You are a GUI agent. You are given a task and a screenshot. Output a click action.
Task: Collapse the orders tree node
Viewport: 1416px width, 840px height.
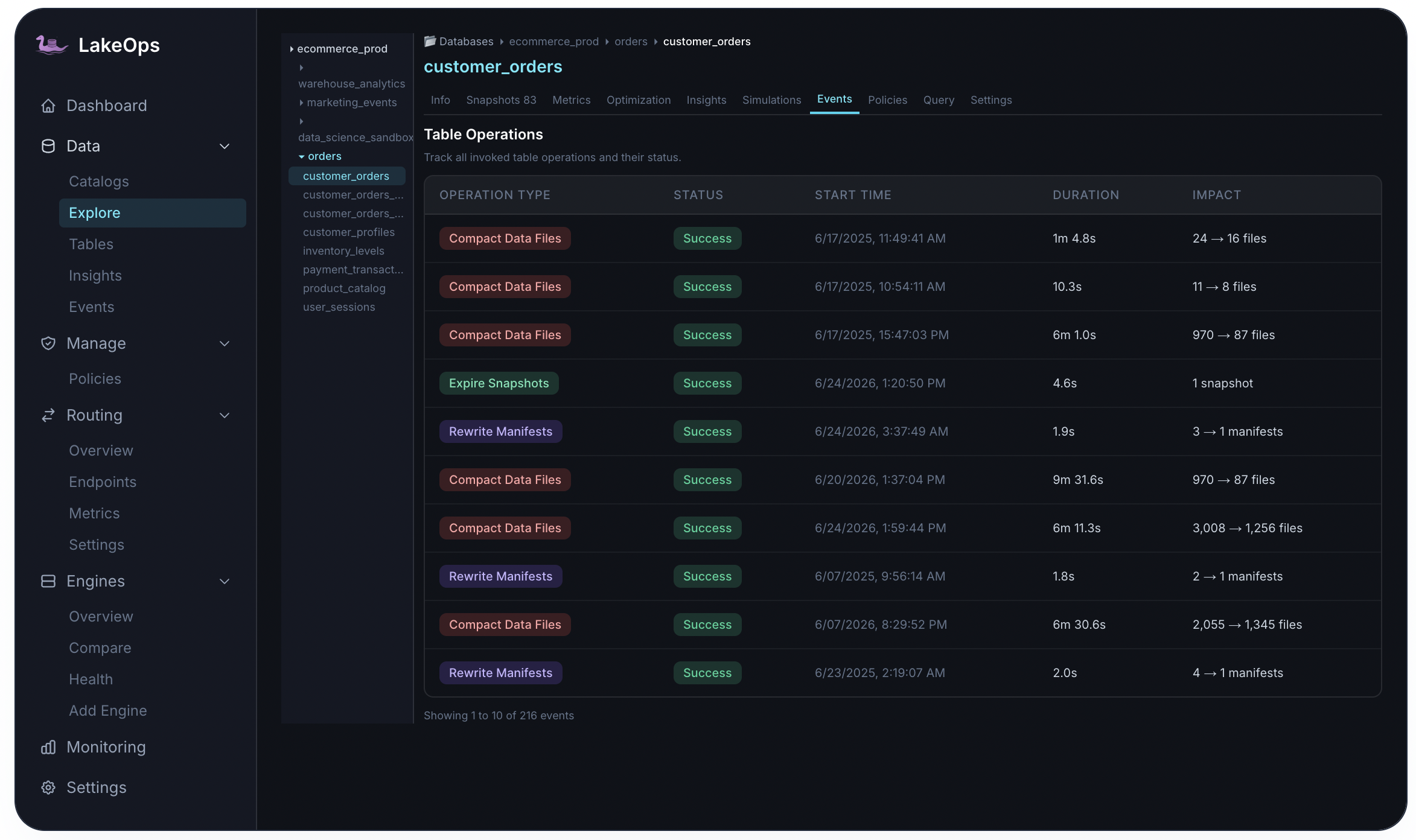(301, 156)
